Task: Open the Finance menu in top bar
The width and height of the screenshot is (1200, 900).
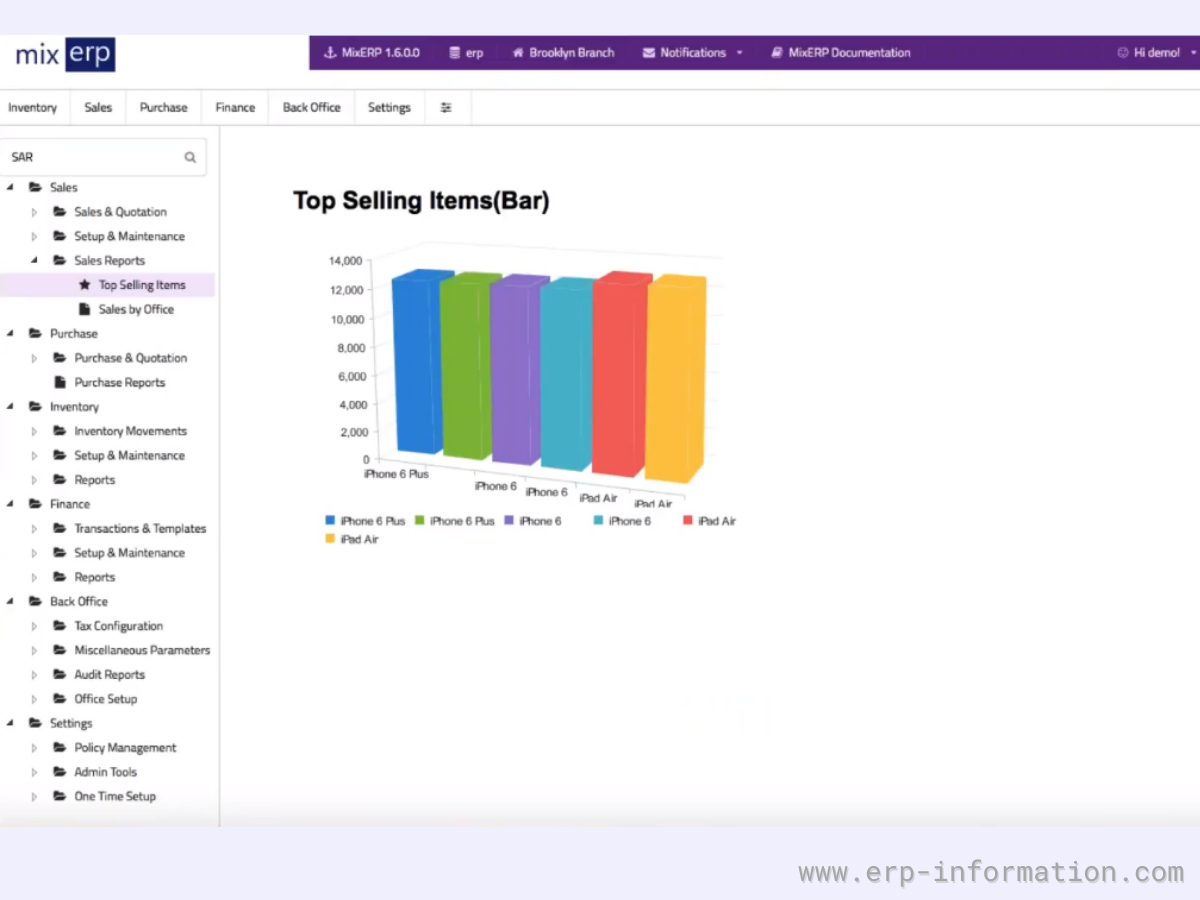Action: [x=235, y=108]
